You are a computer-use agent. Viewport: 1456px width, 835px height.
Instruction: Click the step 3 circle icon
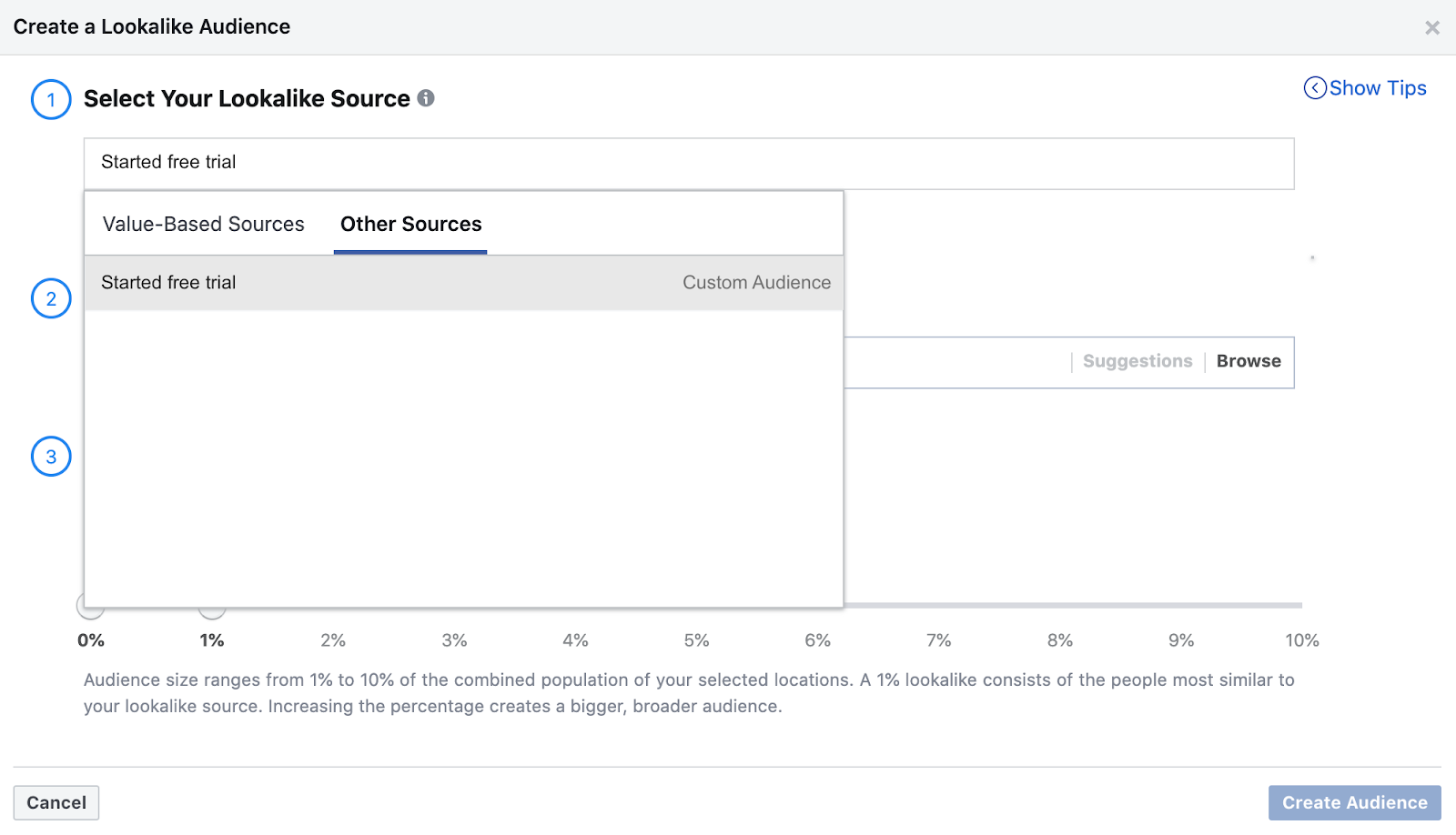pos(51,457)
